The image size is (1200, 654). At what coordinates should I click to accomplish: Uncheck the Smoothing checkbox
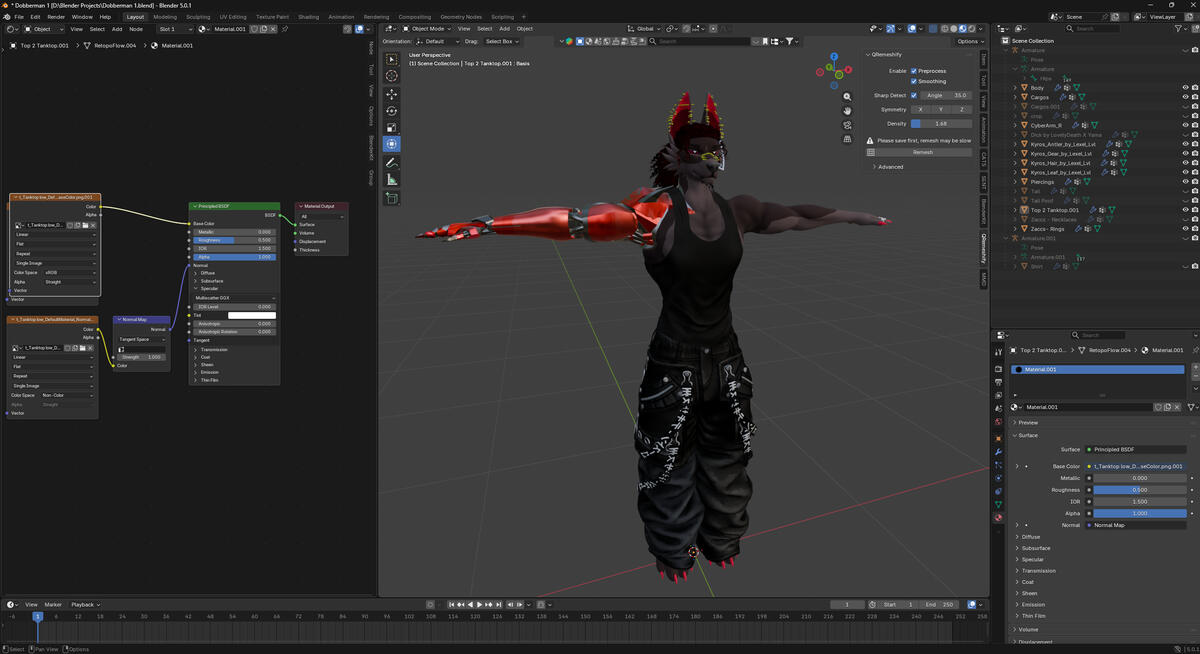(914, 82)
